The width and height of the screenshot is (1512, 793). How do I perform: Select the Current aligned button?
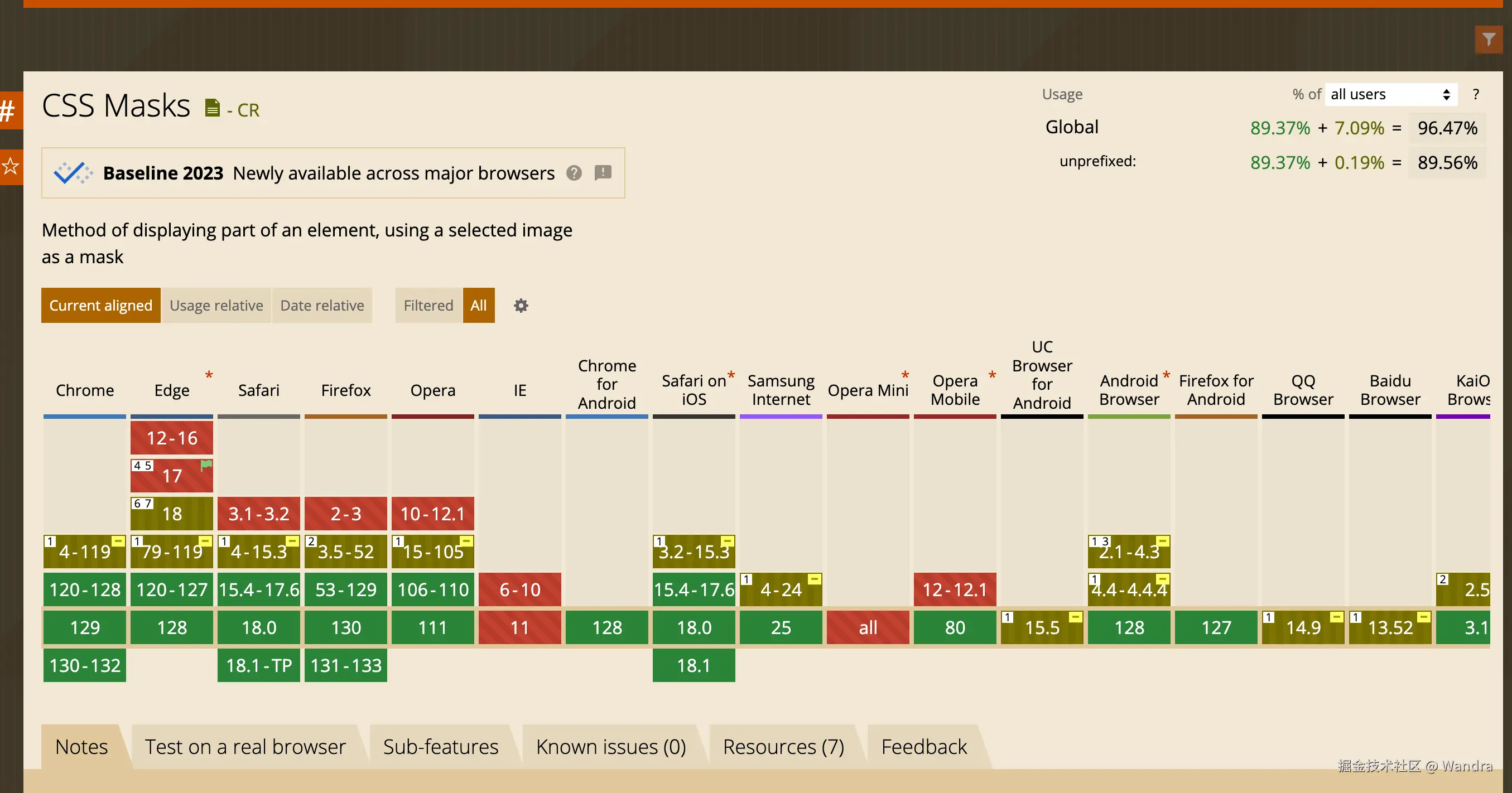point(100,306)
